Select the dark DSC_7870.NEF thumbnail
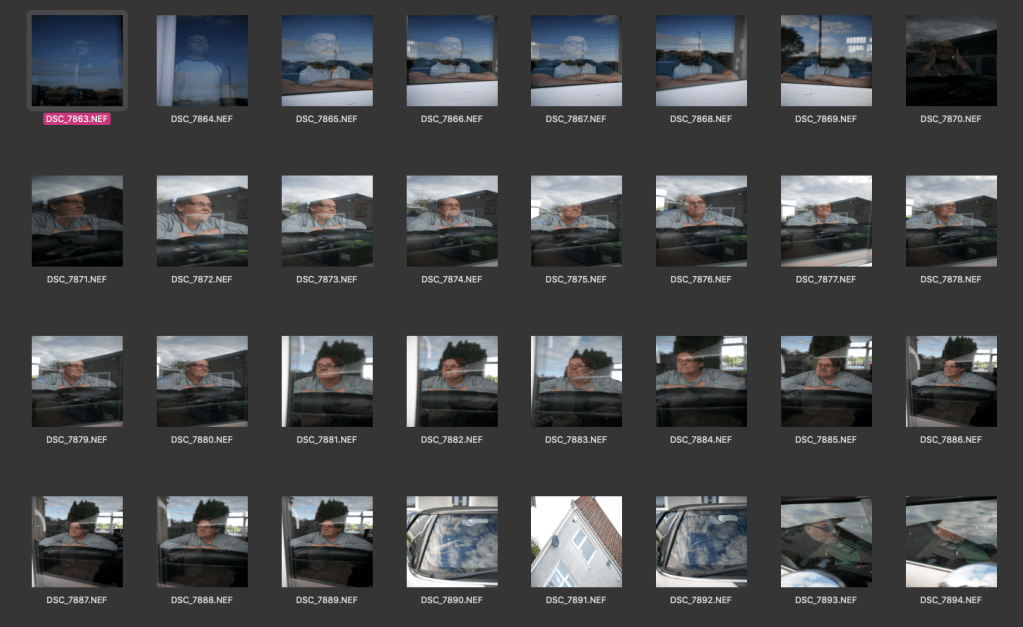The image size is (1023, 627). (x=951, y=60)
